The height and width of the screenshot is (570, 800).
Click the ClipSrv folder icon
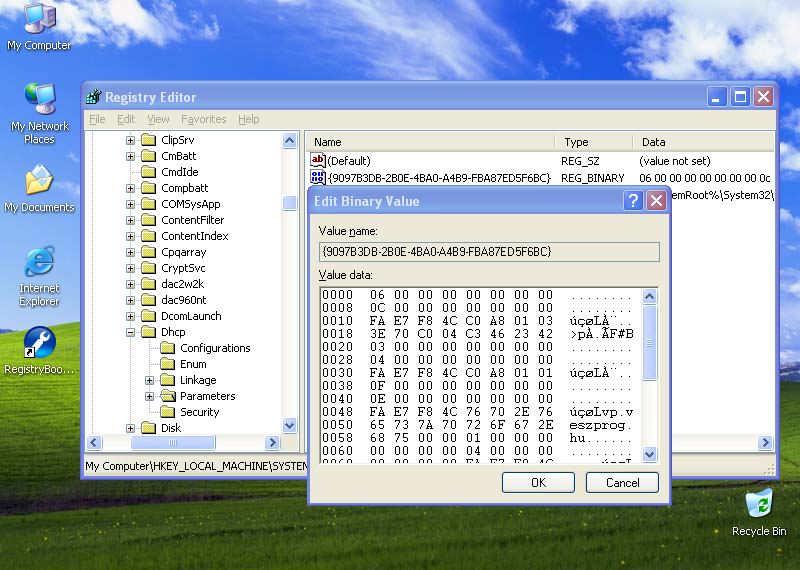(x=148, y=140)
